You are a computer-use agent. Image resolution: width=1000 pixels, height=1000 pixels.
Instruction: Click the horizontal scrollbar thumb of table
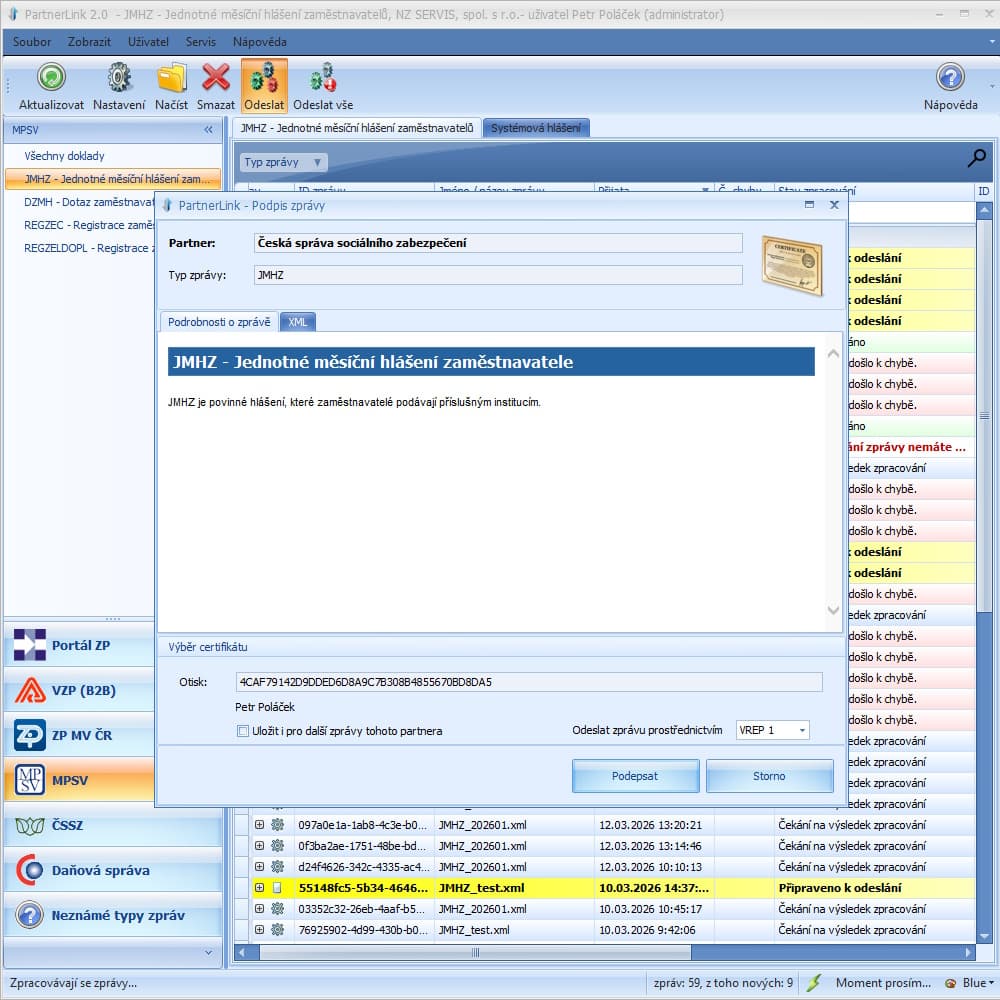click(x=475, y=953)
